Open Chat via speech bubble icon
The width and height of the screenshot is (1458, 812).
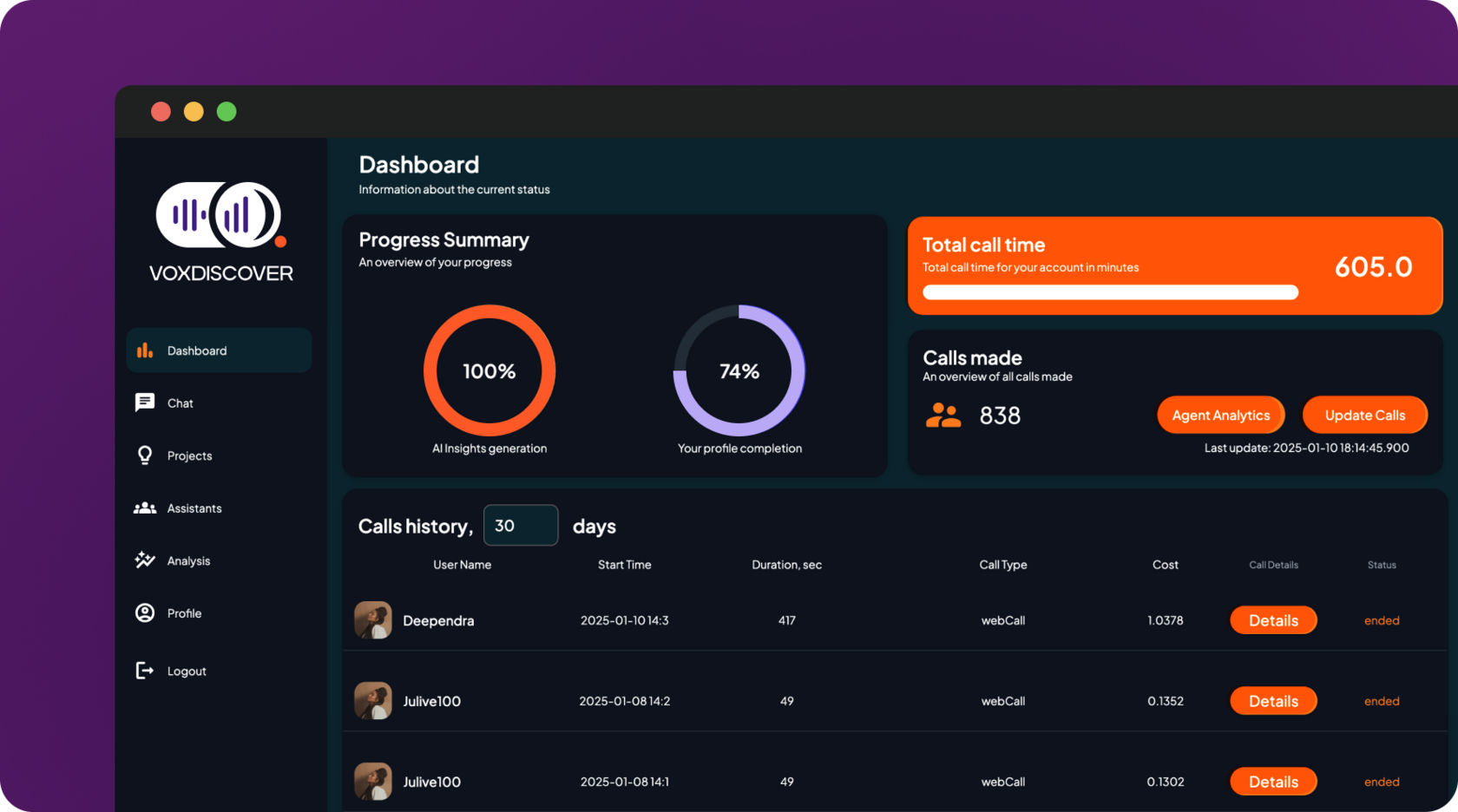[x=145, y=403]
